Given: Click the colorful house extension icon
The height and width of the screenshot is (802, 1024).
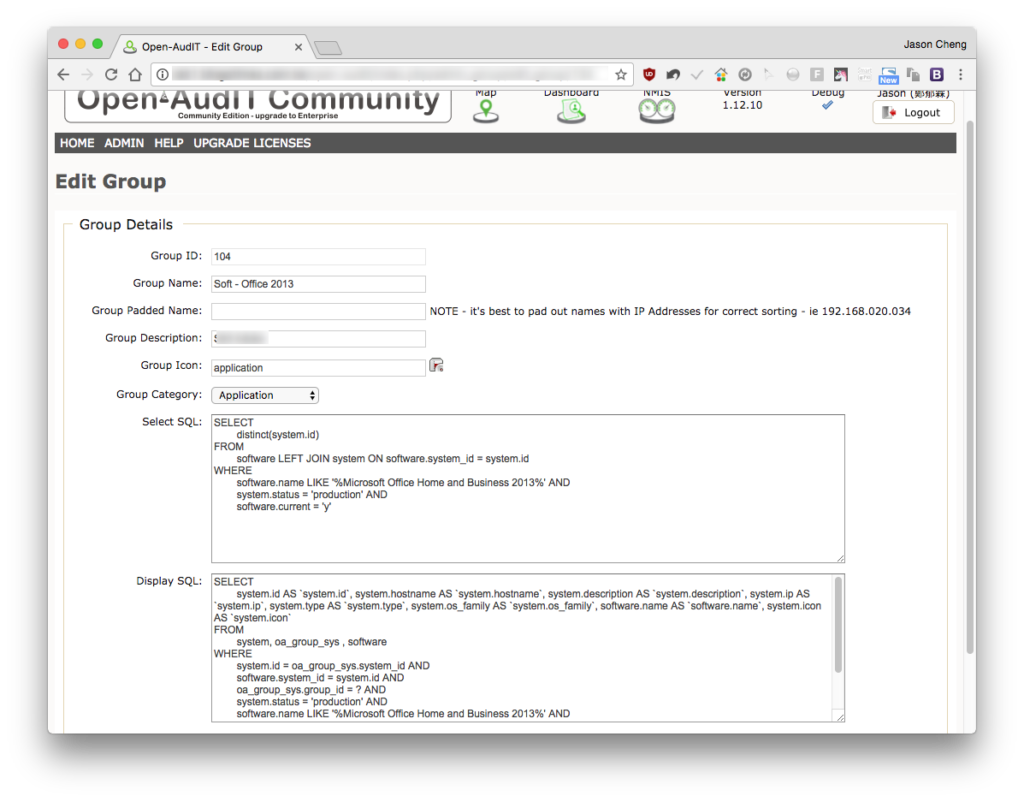Looking at the screenshot, I should 721,74.
